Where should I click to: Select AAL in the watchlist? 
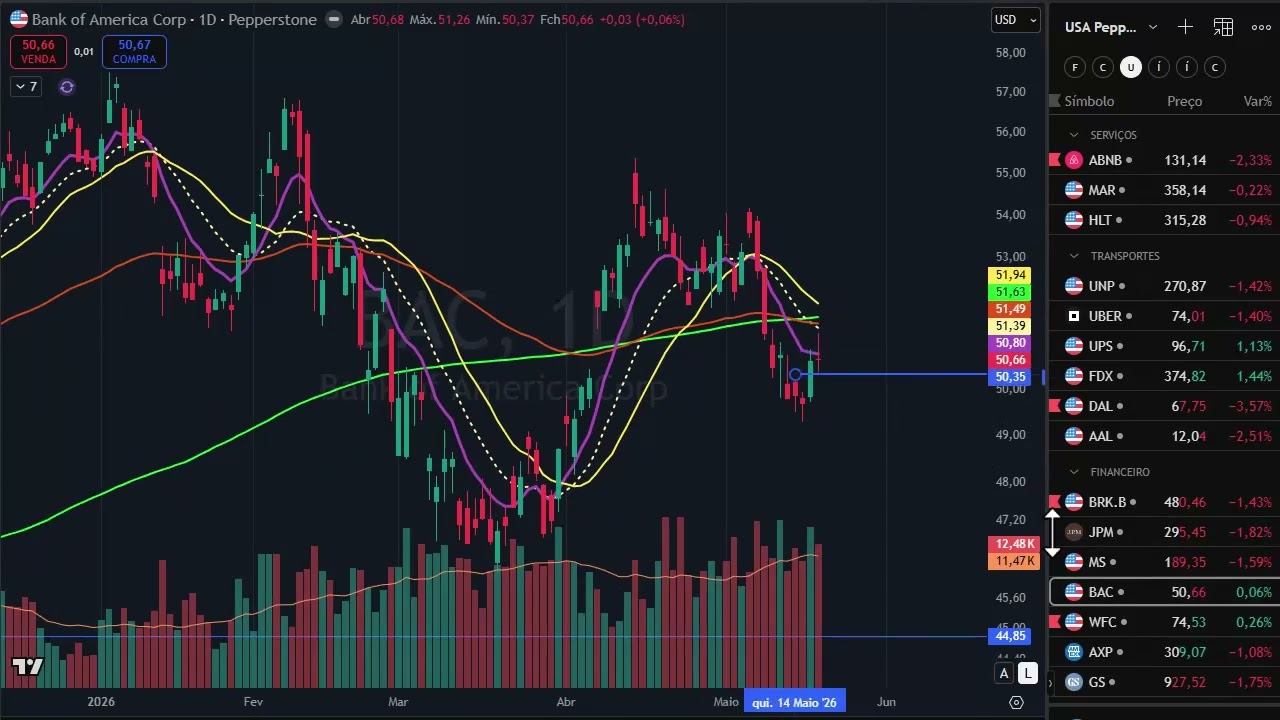(1164, 436)
